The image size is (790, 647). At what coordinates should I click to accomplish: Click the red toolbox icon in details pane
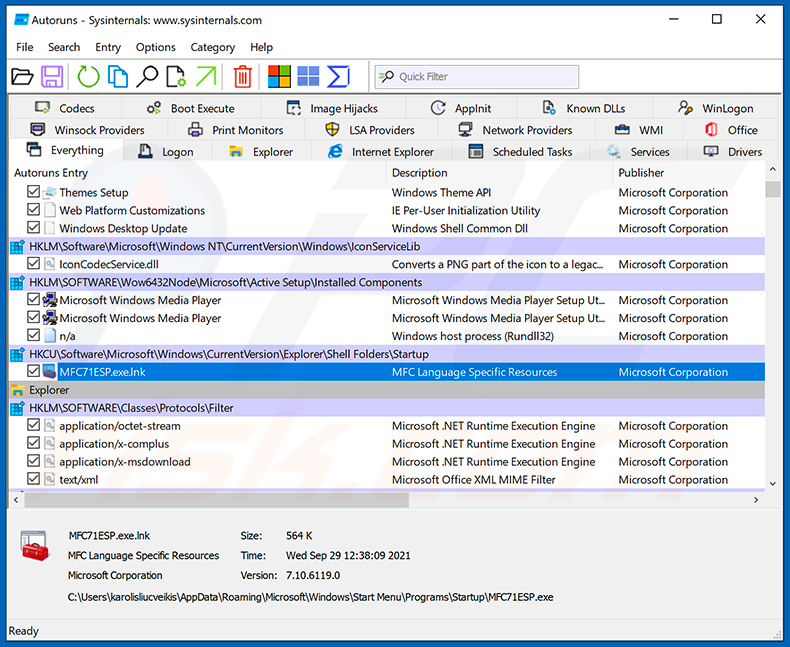pyautogui.click(x=35, y=546)
